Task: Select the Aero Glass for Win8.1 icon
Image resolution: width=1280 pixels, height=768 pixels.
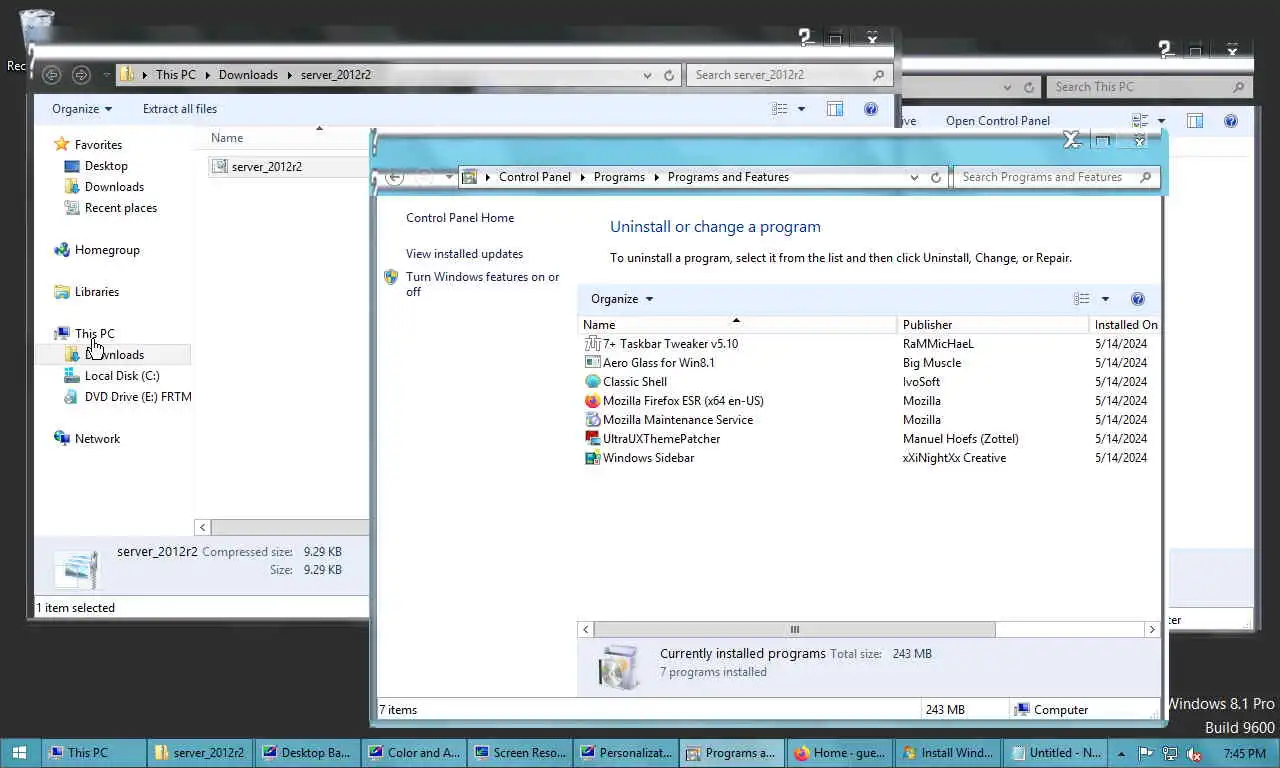Action: tap(592, 363)
